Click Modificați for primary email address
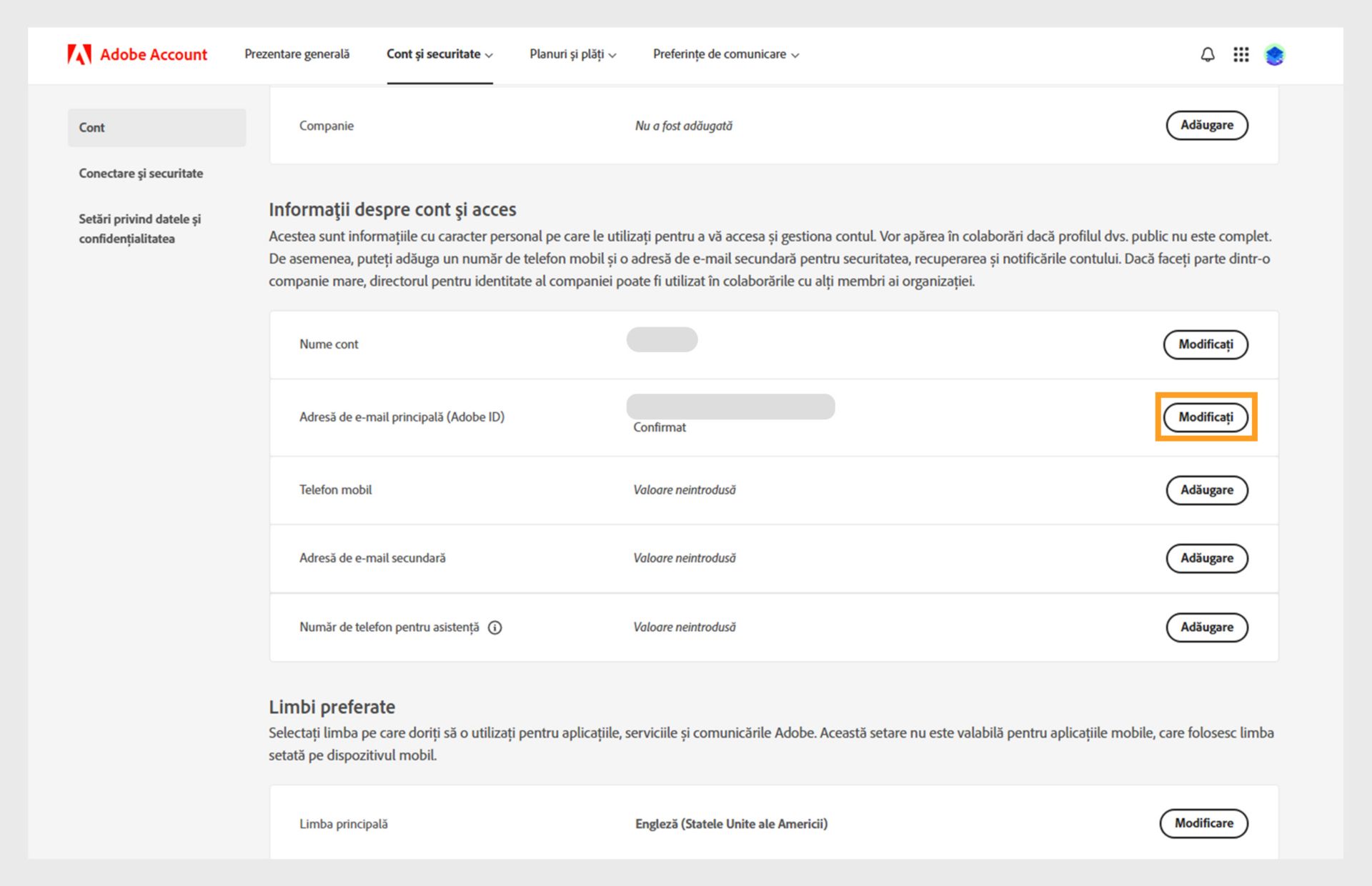Screen dimensions: 1372x886 [1206, 417]
